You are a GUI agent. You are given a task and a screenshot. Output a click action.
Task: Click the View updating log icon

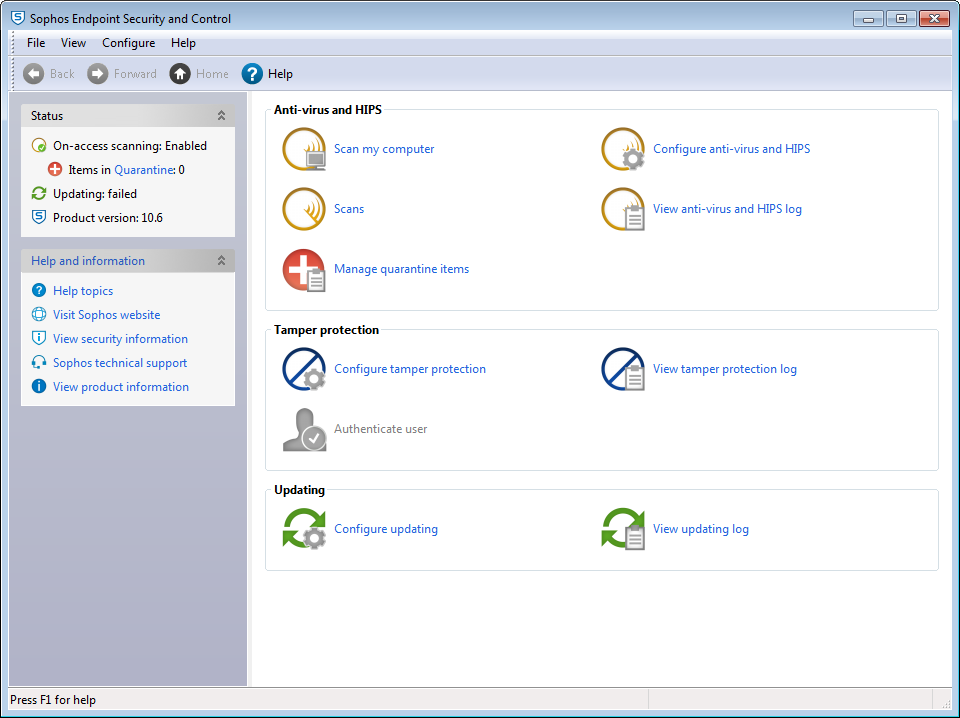click(623, 530)
